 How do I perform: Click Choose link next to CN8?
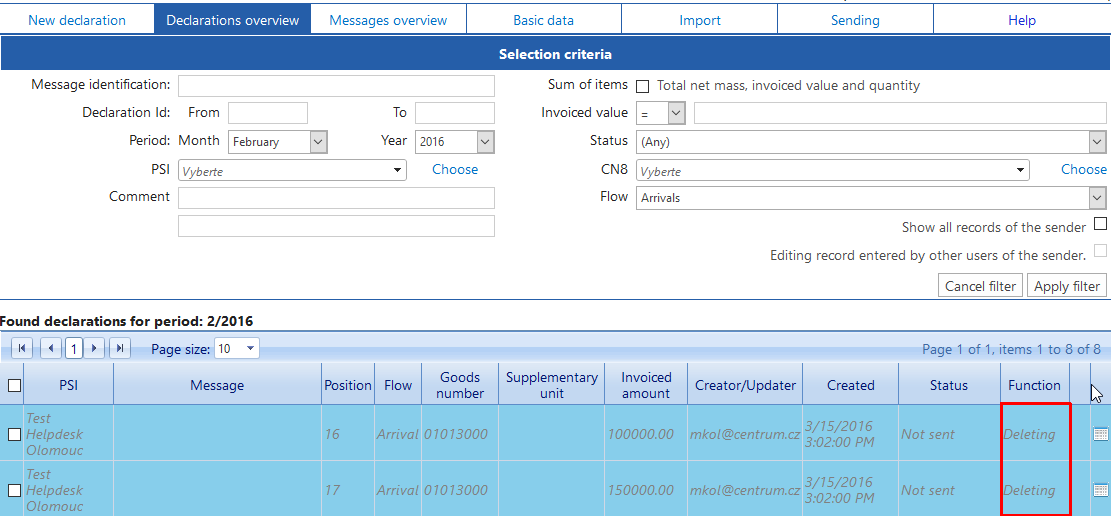1084,169
